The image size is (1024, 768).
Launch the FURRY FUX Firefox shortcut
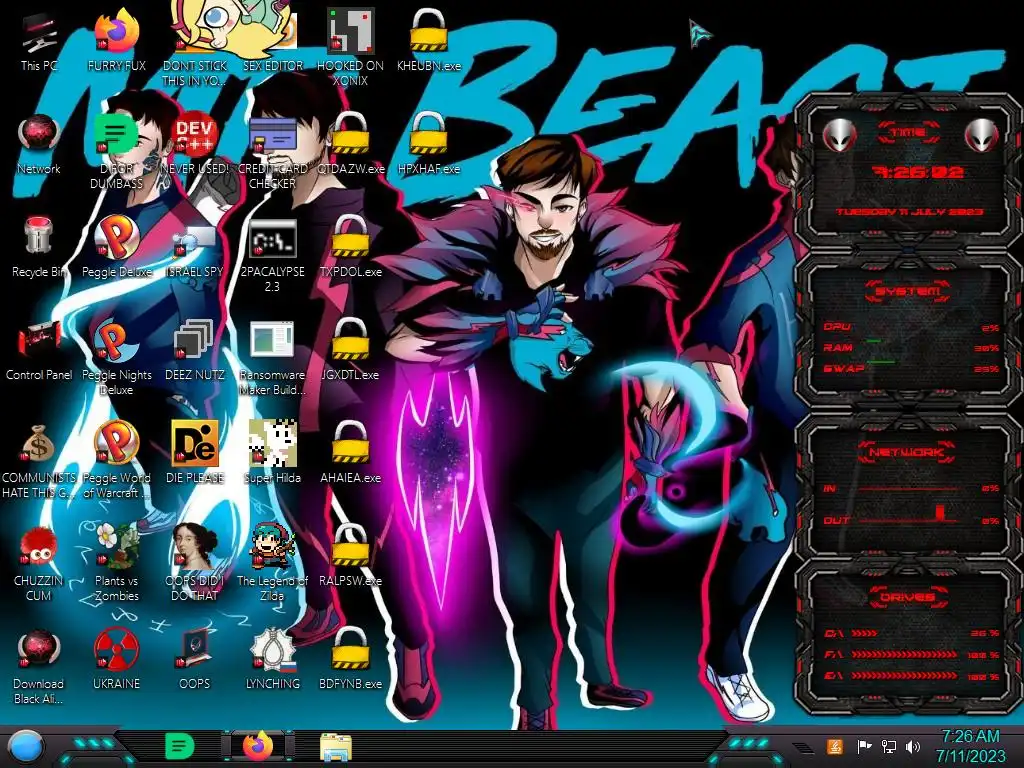(x=116, y=42)
